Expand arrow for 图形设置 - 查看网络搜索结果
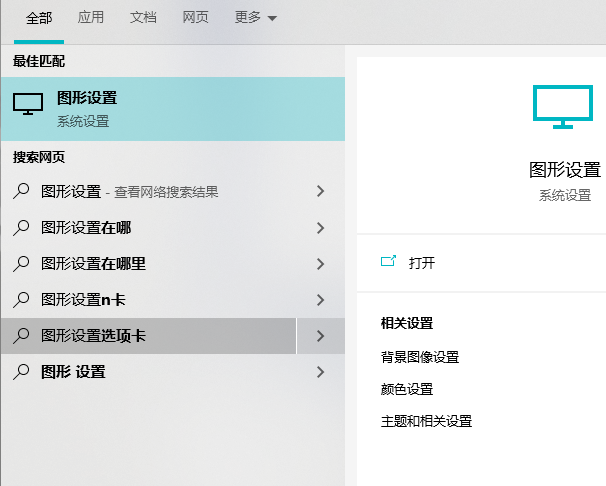606x486 pixels. coord(320,191)
